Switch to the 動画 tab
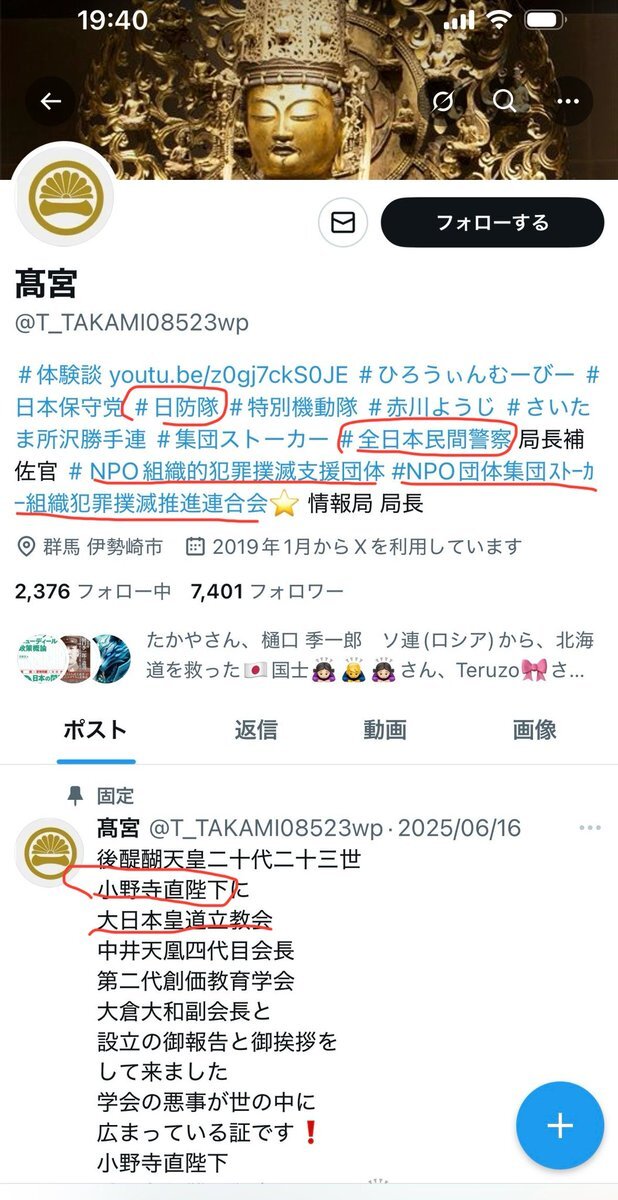 coord(385,730)
